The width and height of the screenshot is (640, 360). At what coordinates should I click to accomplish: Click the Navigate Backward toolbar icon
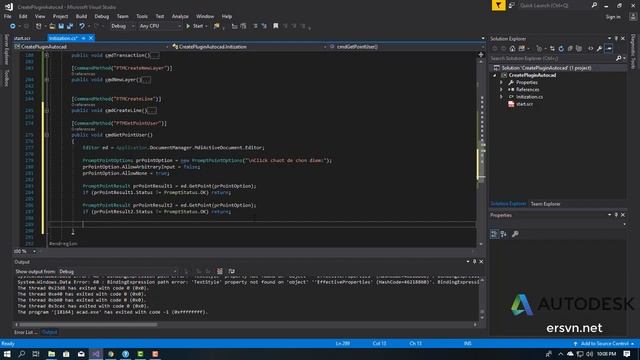point(13,26)
